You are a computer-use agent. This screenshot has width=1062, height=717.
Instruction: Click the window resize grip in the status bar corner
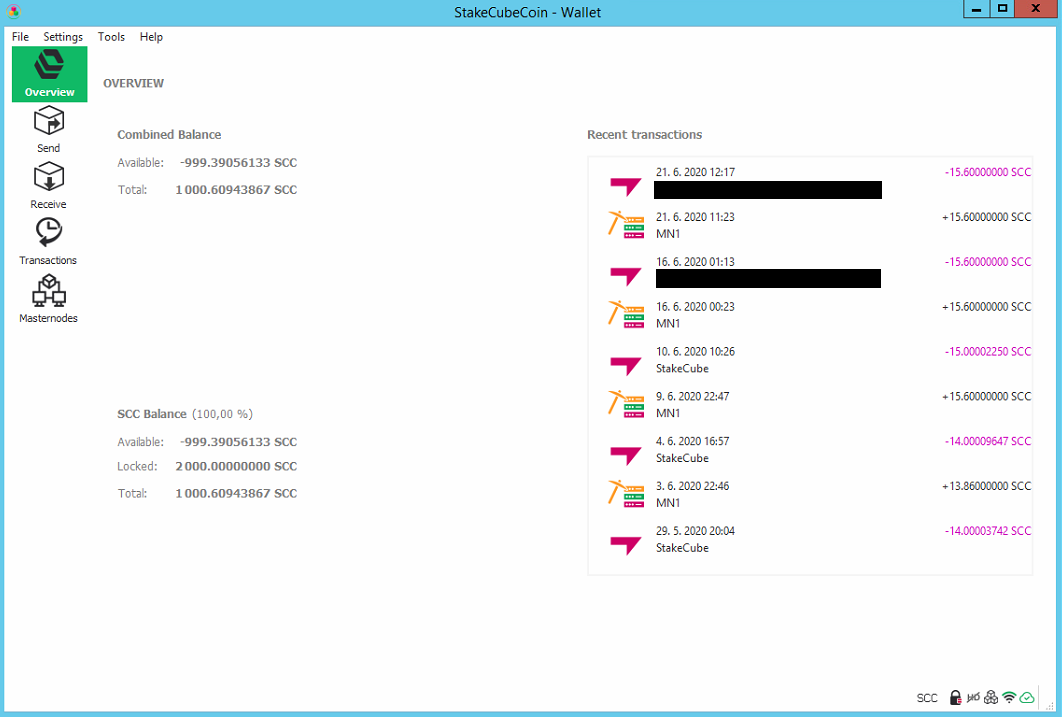(x=1050, y=705)
